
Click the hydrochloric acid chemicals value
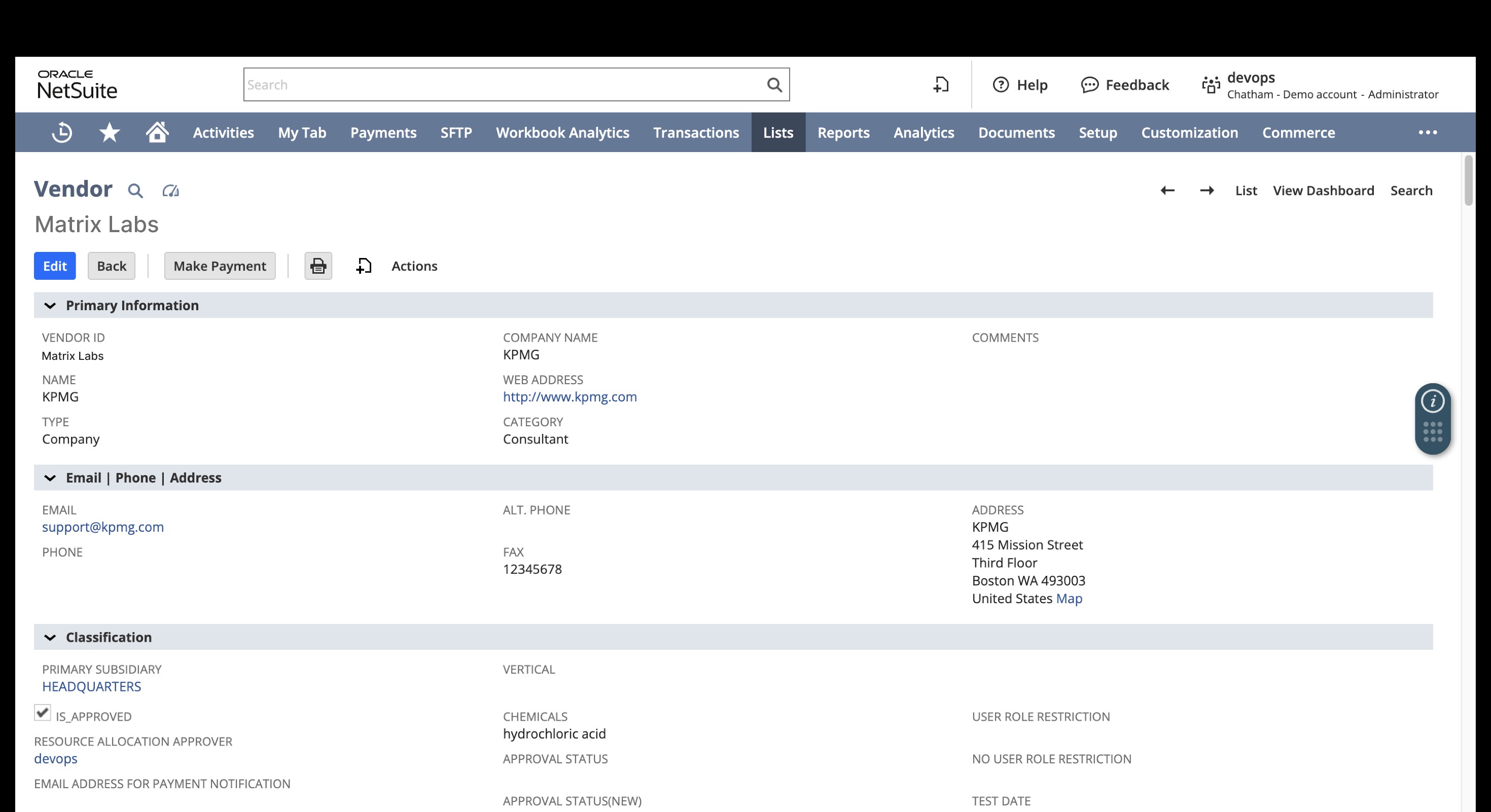point(554,734)
